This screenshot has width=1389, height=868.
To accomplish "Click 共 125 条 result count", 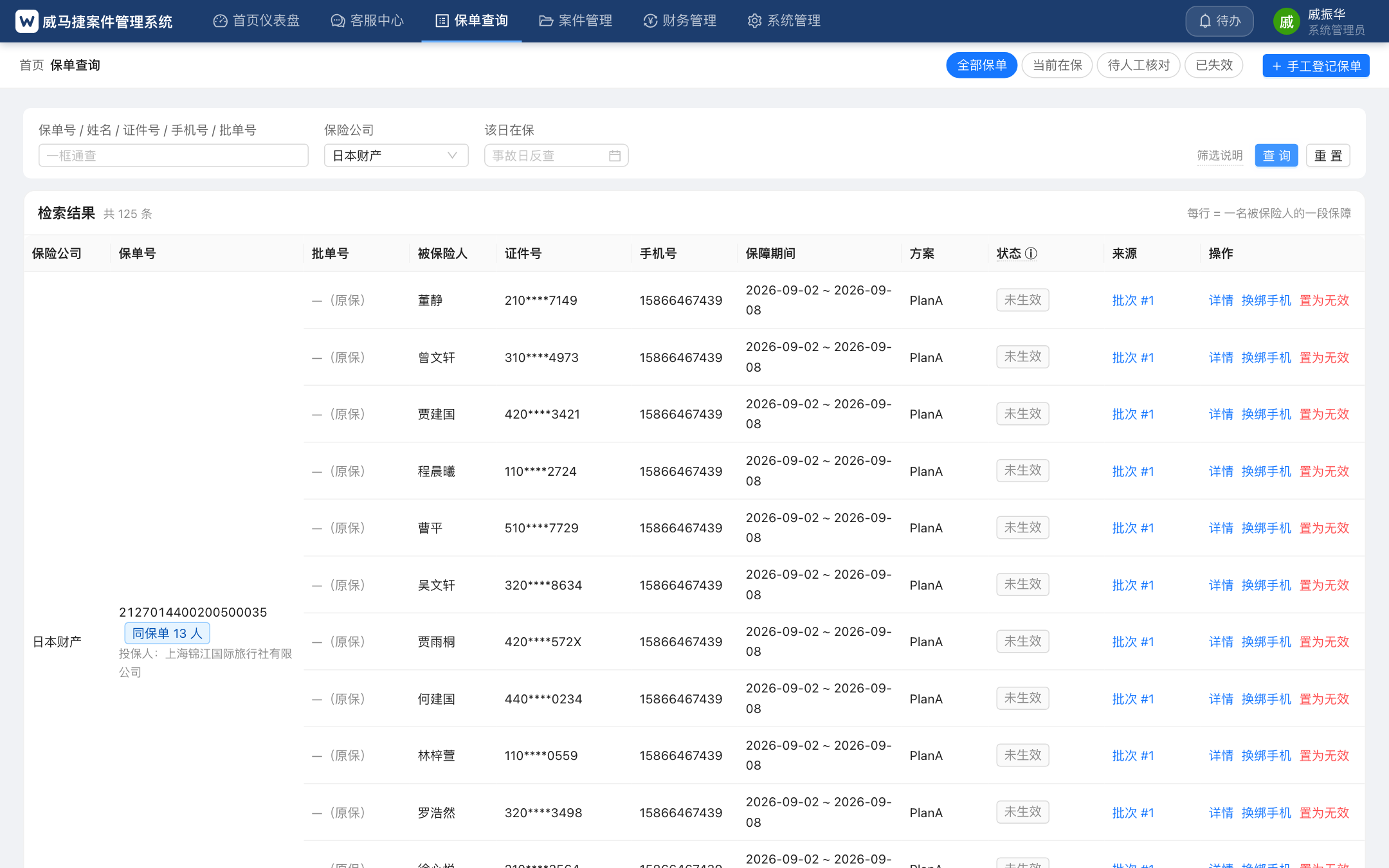I will point(128,213).
